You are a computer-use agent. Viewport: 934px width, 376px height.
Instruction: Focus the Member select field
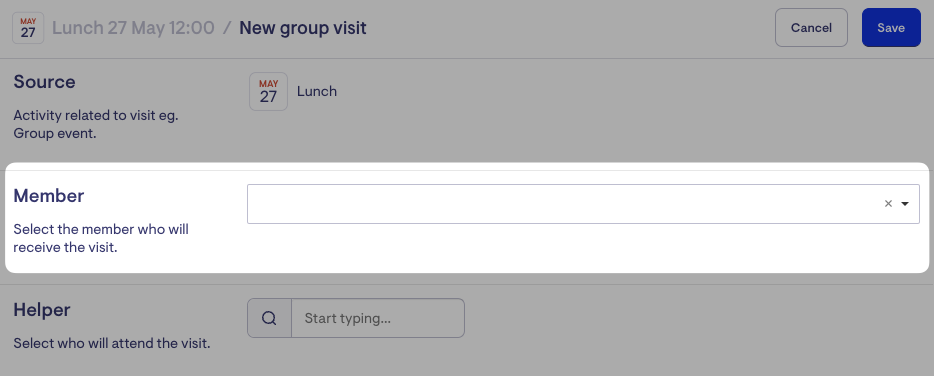click(583, 204)
